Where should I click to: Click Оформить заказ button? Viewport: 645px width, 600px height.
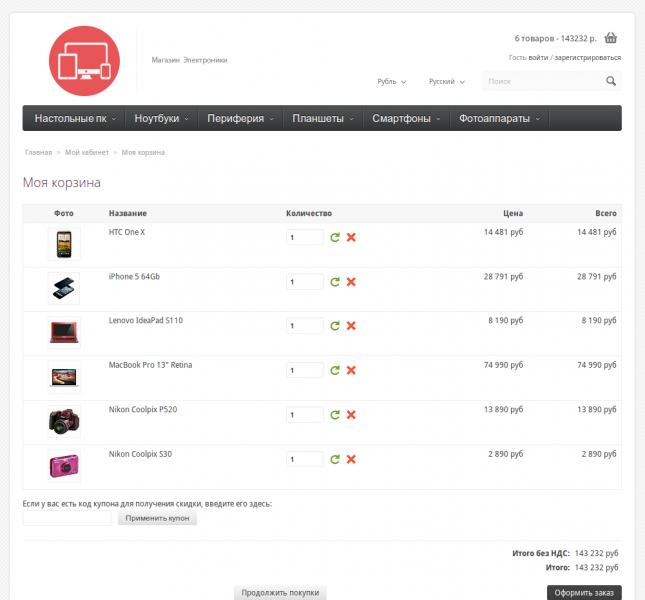coord(584,593)
